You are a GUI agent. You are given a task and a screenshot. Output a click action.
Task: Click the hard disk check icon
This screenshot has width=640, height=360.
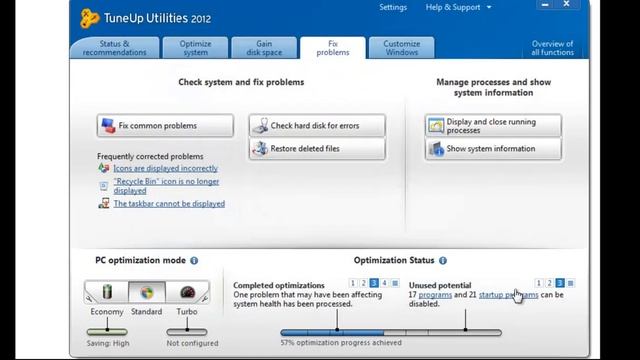(x=260, y=126)
